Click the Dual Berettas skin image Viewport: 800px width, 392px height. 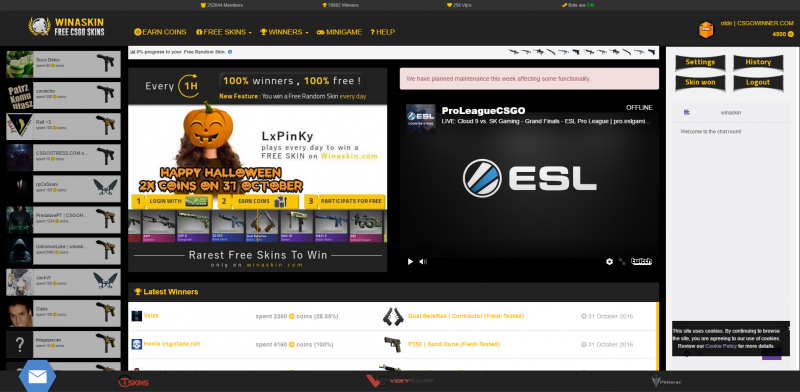pyautogui.click(x=393, y=316)
